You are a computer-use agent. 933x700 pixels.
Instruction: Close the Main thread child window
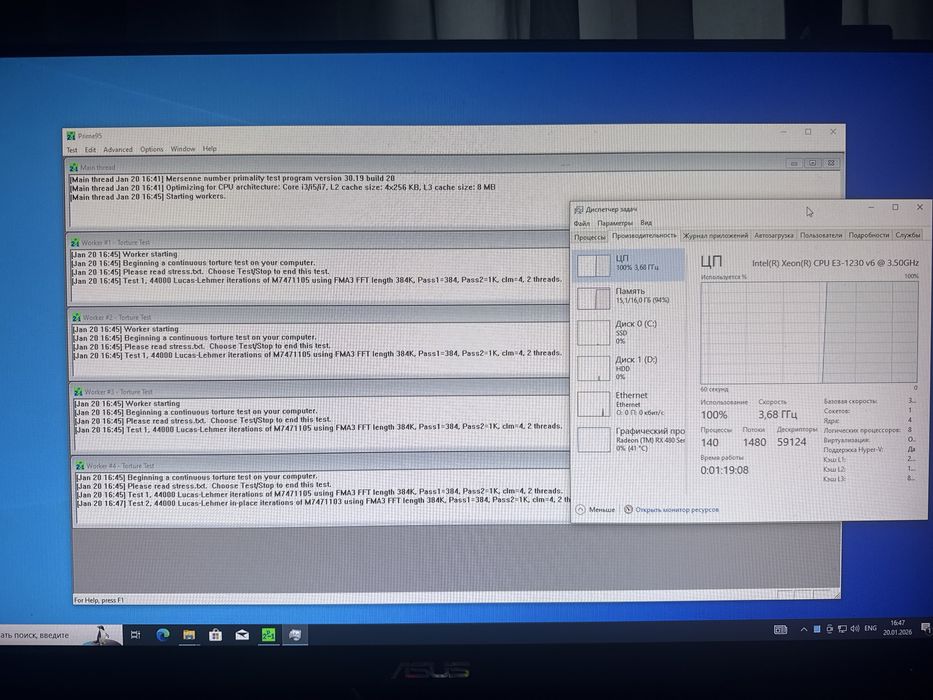(x=831, y=163)
